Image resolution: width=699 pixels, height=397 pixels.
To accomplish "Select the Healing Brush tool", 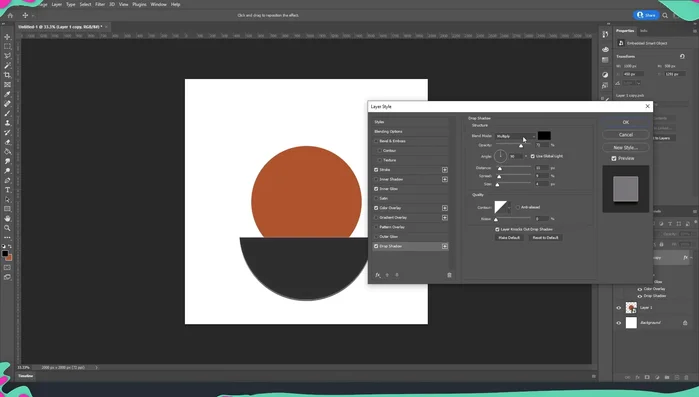I will click(x=7, y=104).
